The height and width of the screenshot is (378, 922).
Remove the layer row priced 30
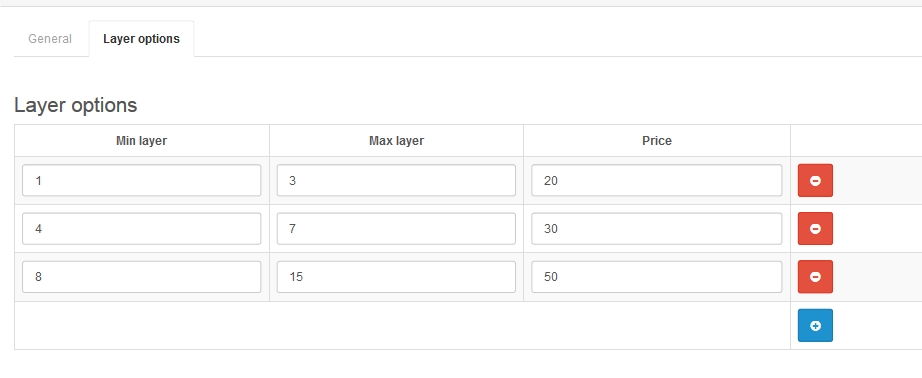tap(815, 229)
